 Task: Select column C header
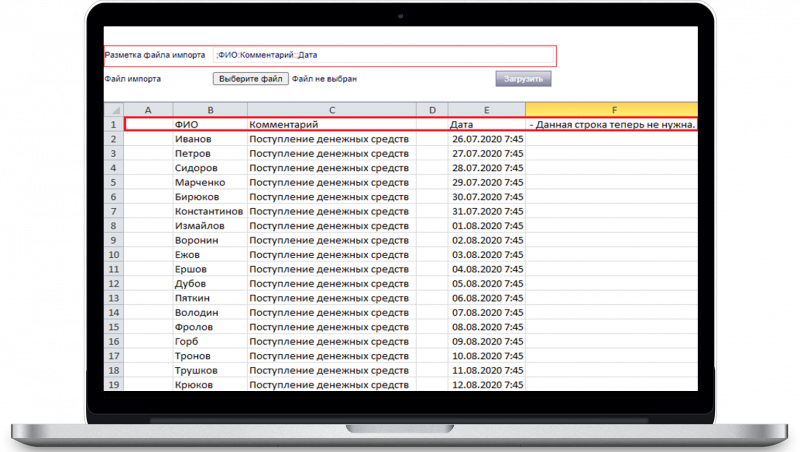(x=332, y=110)
